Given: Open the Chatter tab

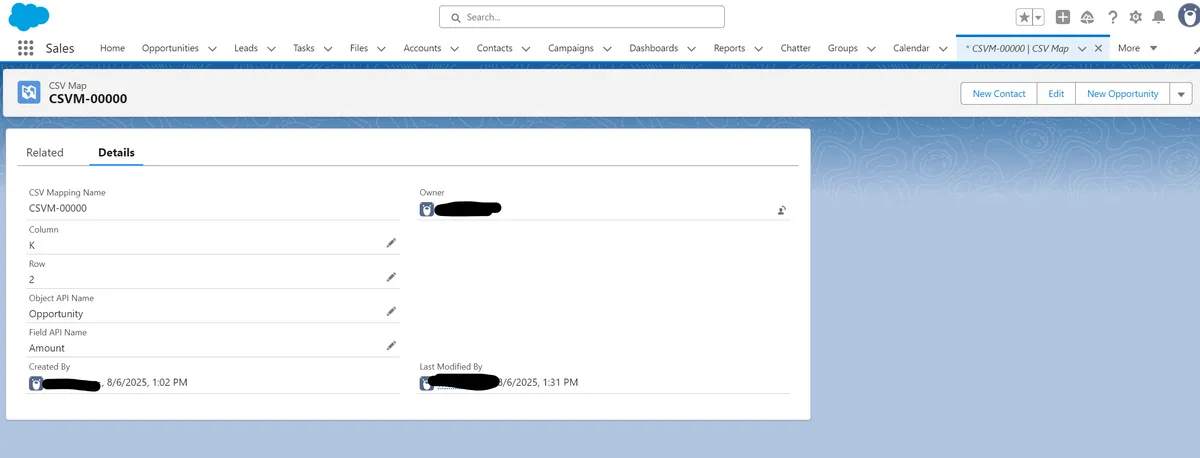Looking at the screenshot, I should (x=796, y=48).
